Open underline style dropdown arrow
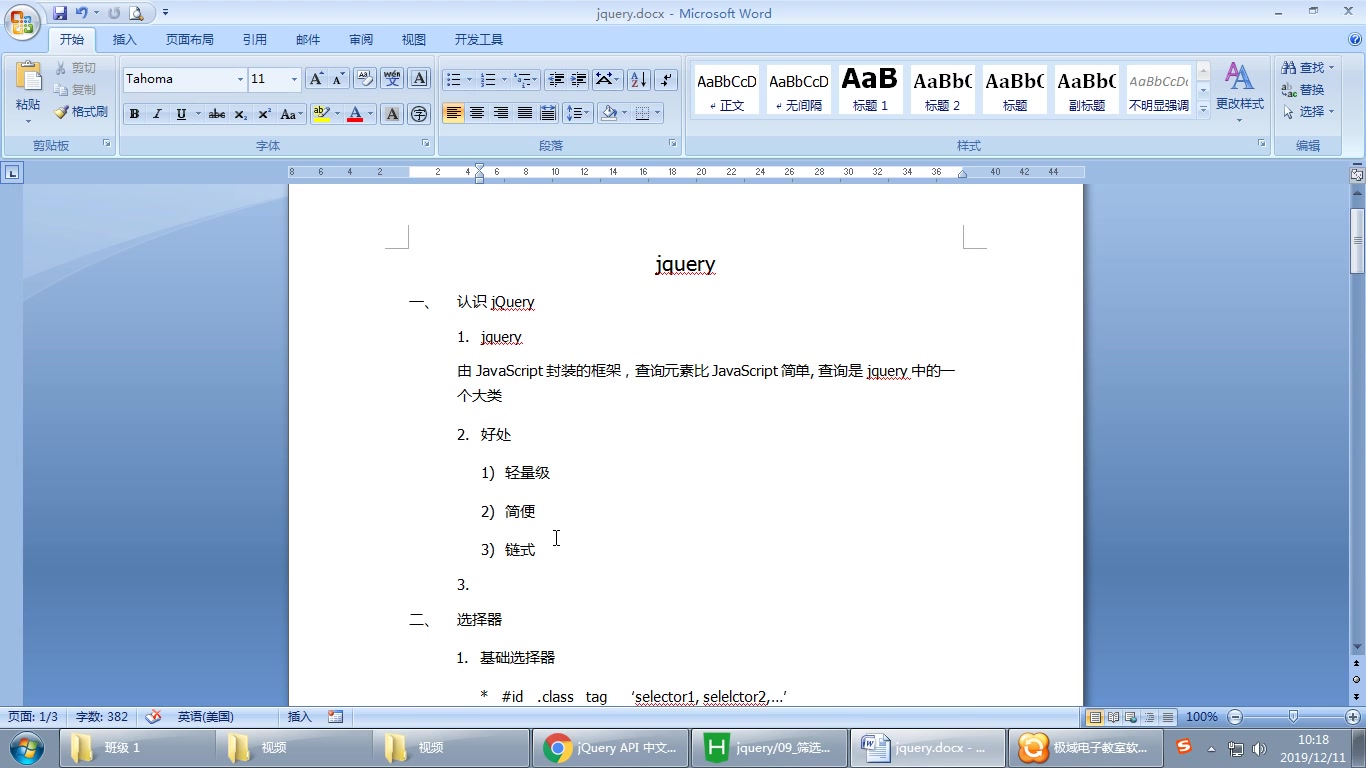The width and height of the screenshot is (1366, 768). (x=198, y=114)
